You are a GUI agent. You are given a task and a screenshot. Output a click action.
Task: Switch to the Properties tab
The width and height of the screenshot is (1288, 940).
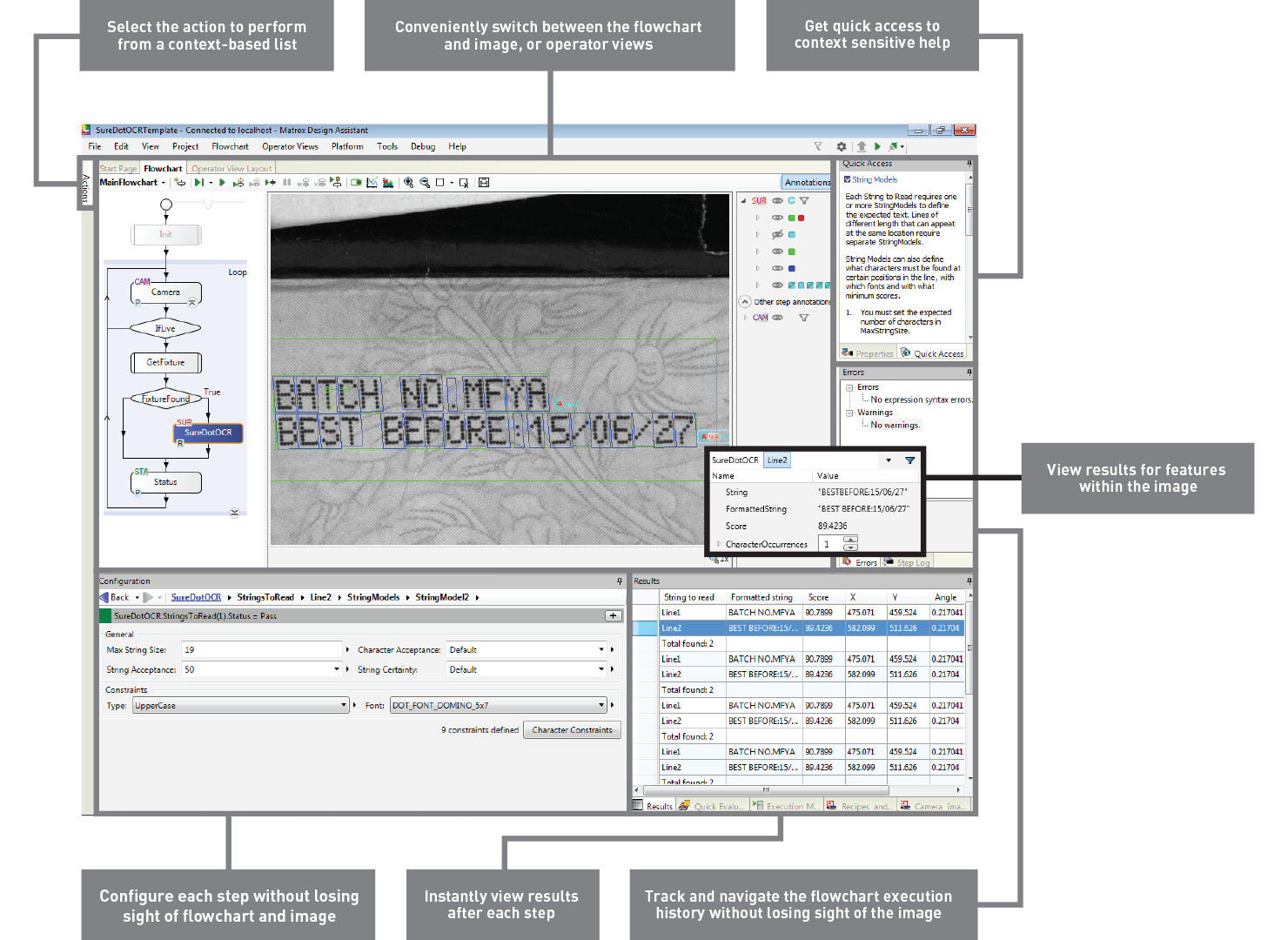pos(868,353)
